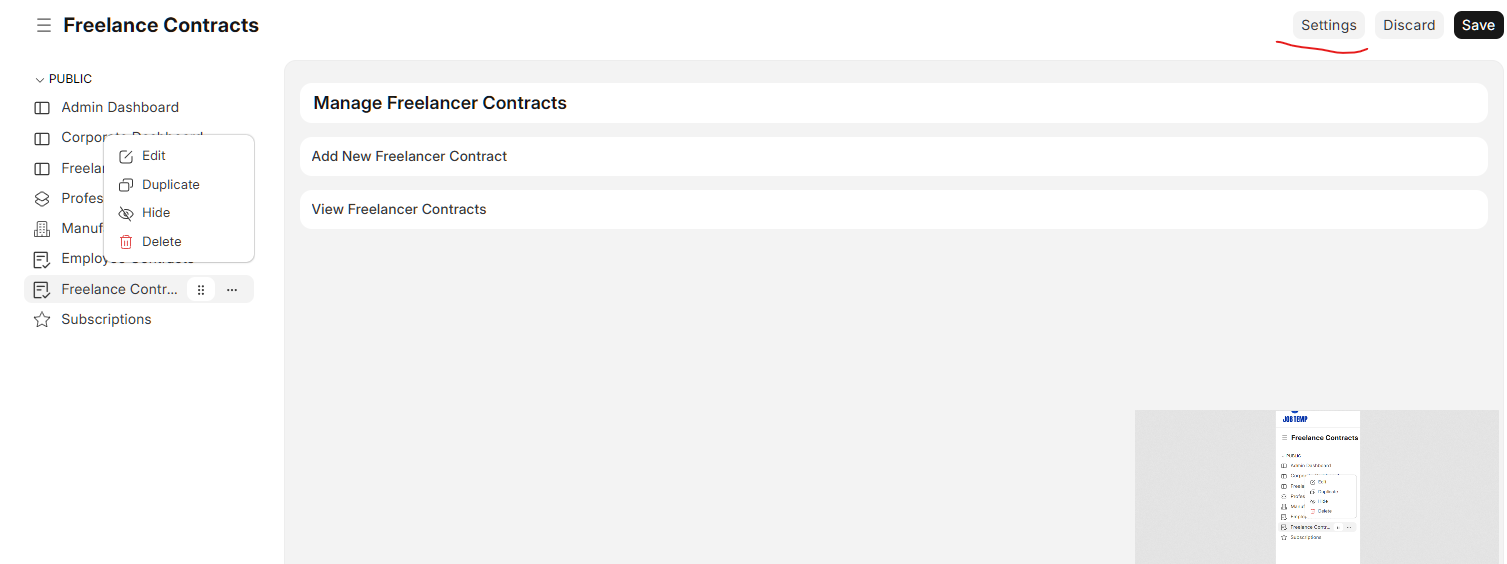Open View Freelancer Contracts link

(399, 209)
